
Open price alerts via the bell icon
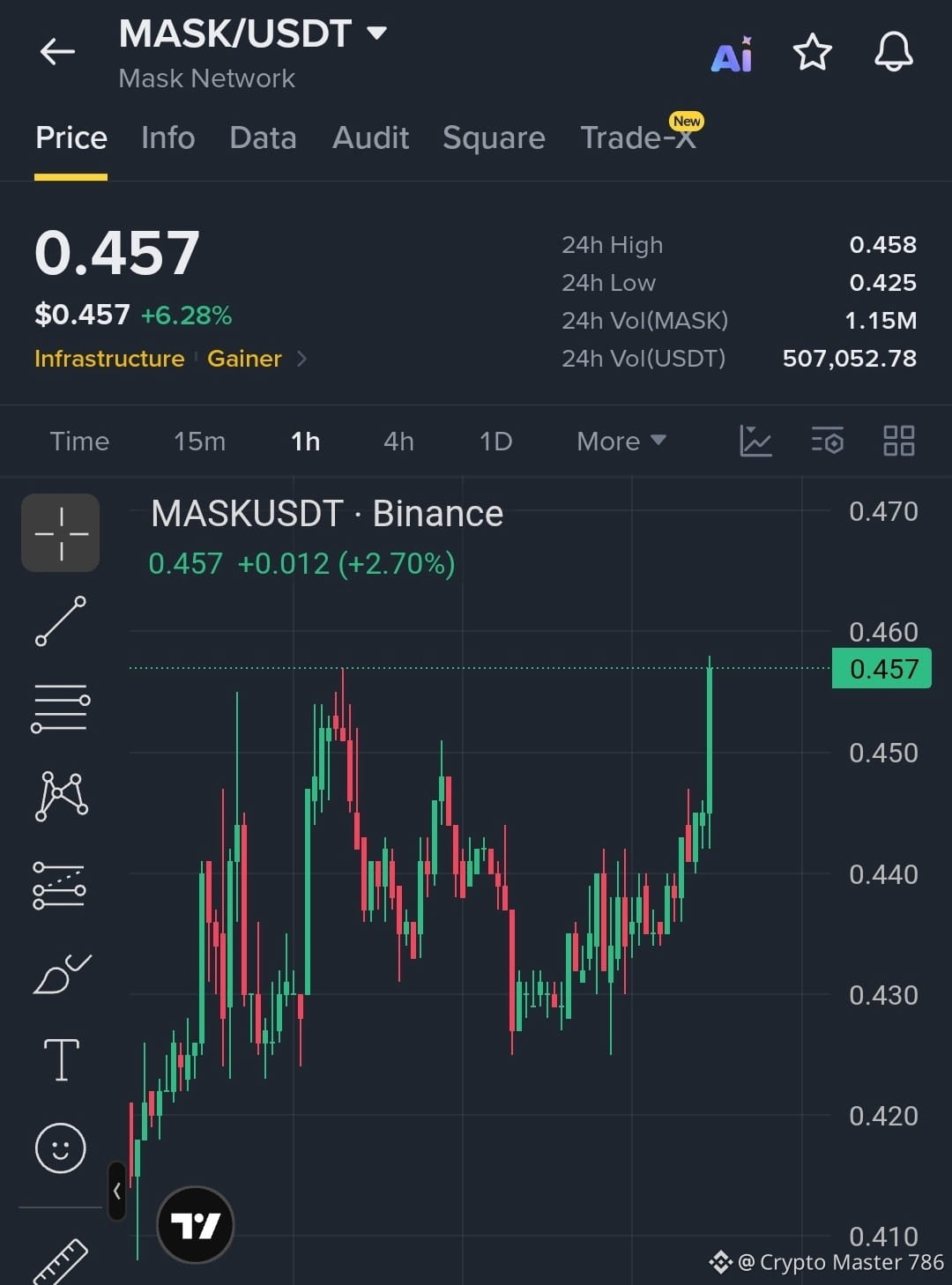coord(893,52)
